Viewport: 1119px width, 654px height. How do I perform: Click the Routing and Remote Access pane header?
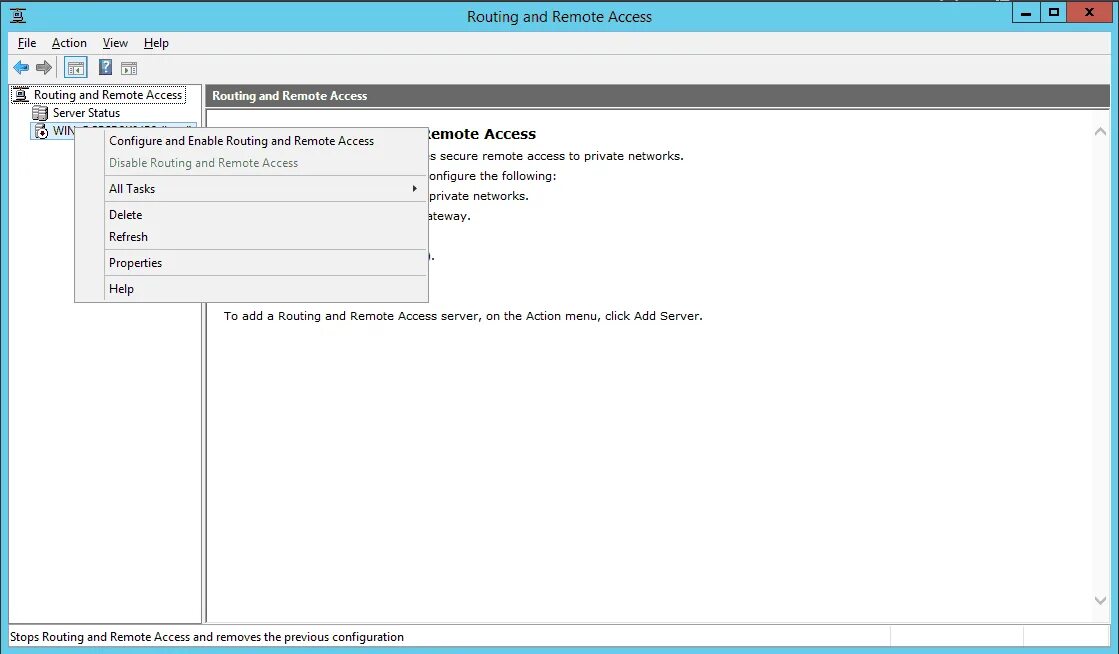(657, 96)
